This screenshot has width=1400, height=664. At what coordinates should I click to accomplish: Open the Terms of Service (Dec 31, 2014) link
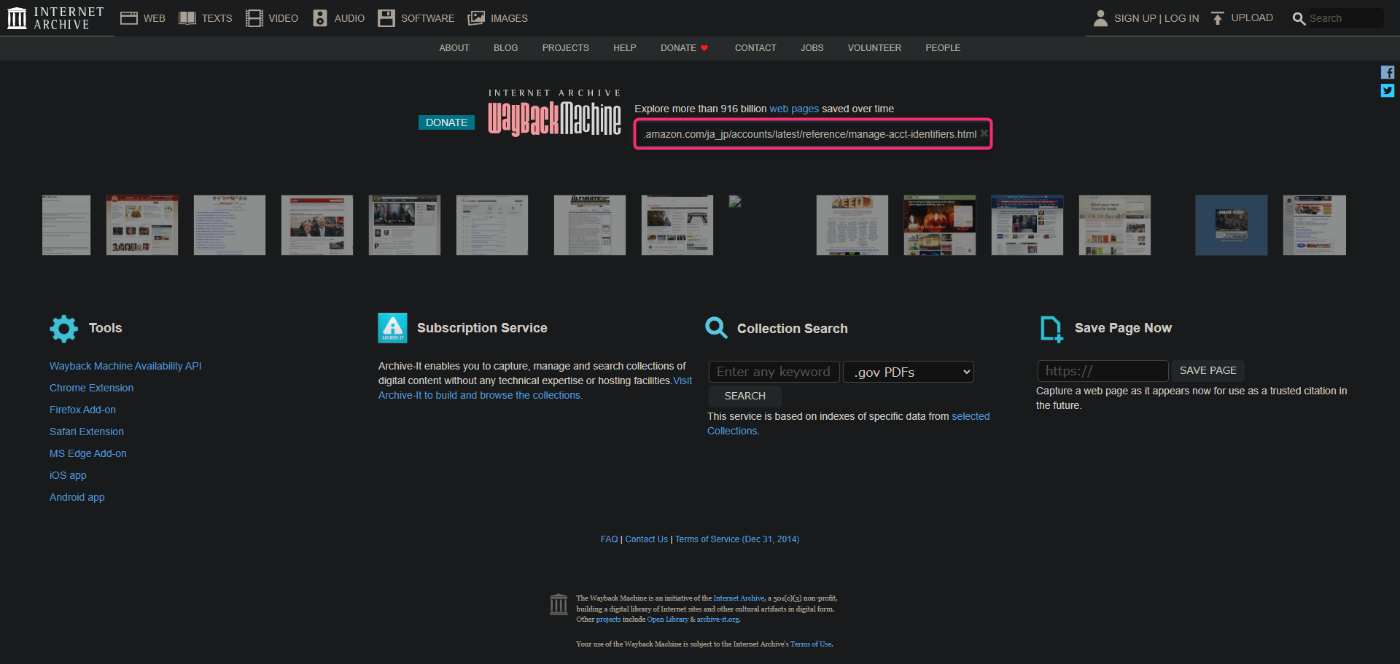737,539
